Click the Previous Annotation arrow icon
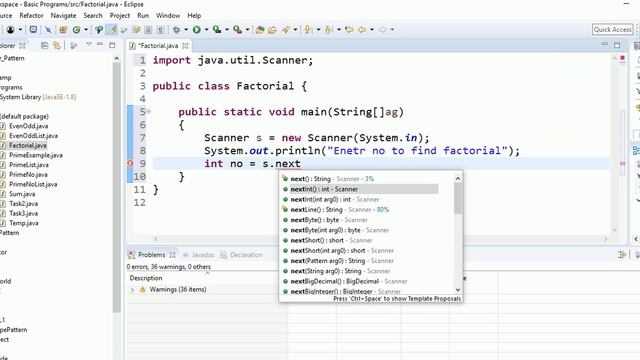This screenshot has width=640, height=360. (x=329, y=29)
